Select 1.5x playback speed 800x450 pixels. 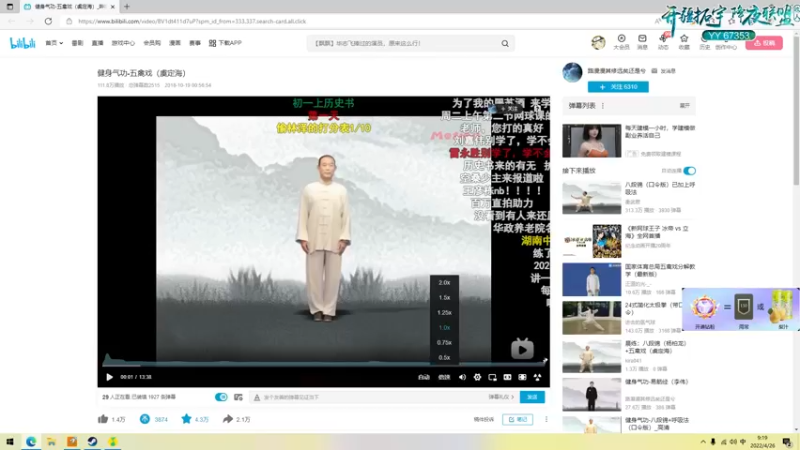tap(444, 297)
